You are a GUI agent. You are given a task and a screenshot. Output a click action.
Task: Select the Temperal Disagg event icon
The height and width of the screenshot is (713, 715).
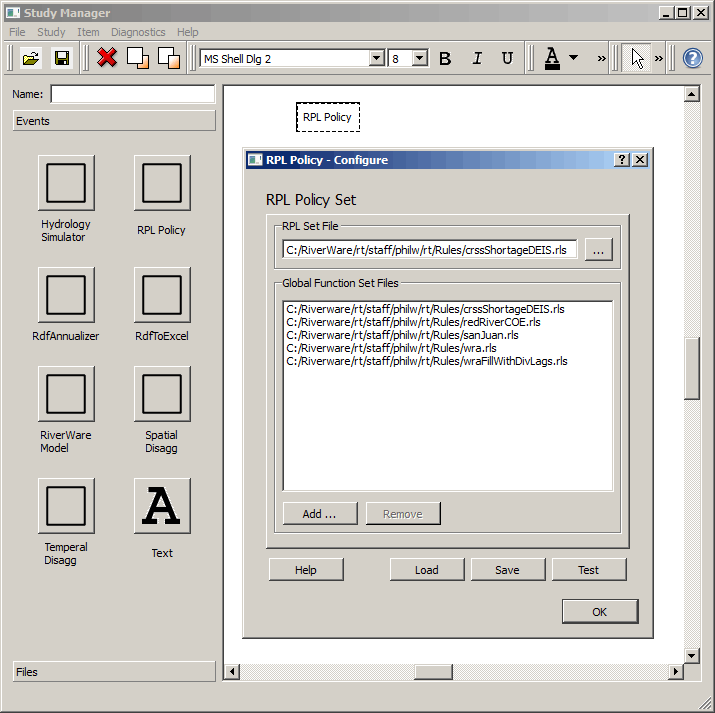coord(66,506)
